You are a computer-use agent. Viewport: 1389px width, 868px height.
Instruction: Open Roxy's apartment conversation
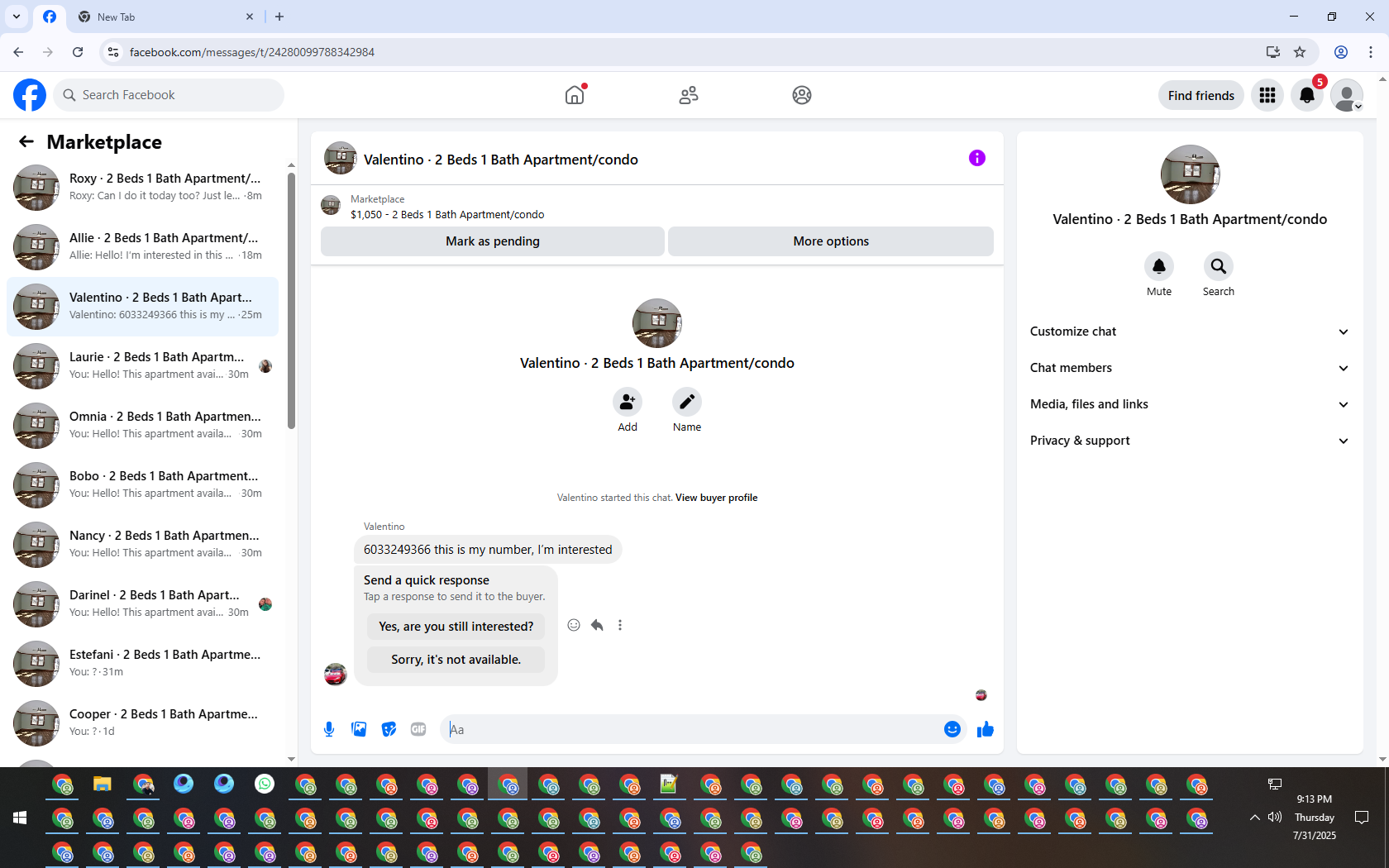tap(142, 187)
